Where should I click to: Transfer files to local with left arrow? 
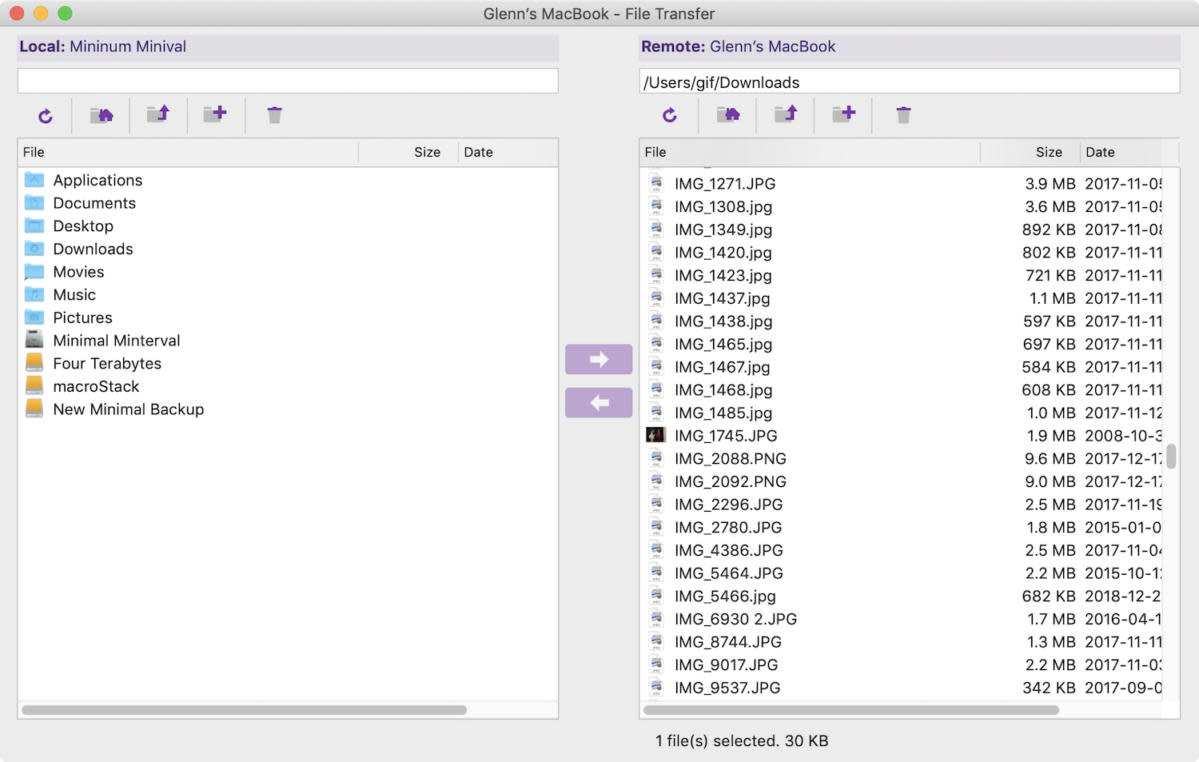click(x=599, y=403)
